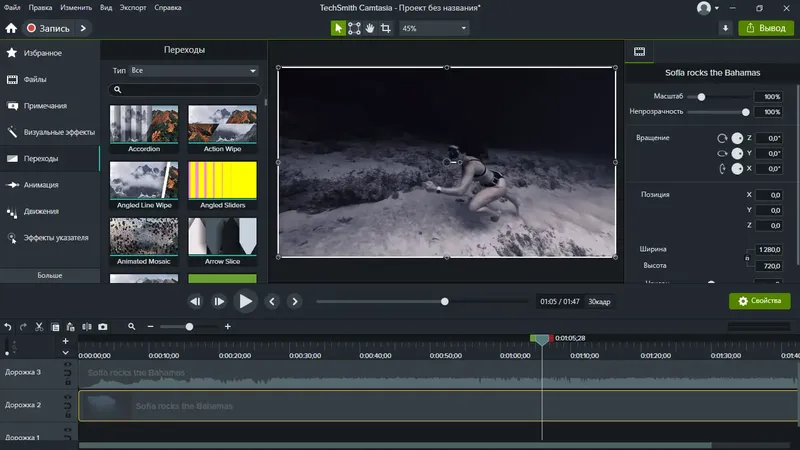Click the Home icon at top left

[11, 28]
